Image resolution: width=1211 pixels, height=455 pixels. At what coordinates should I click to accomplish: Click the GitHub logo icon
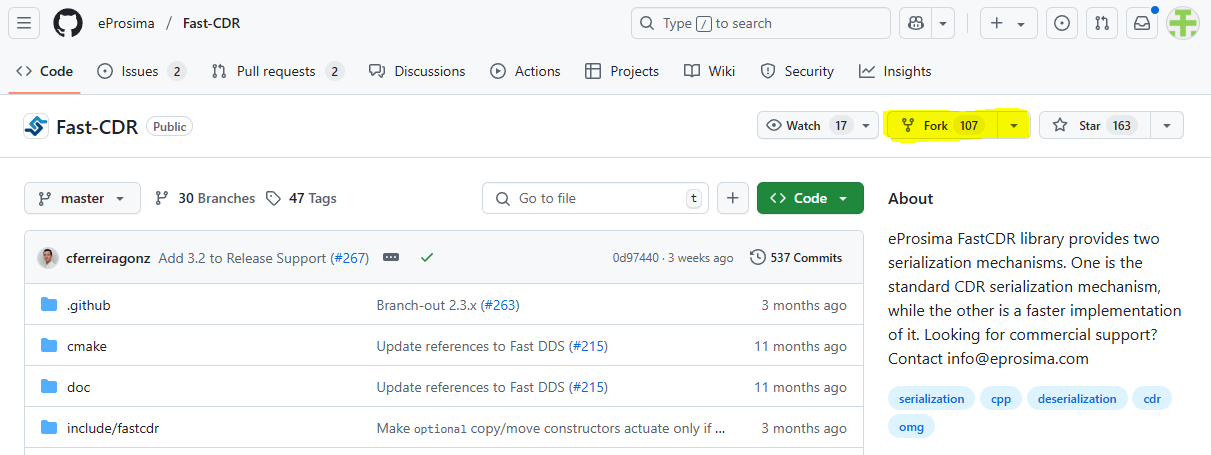point(67,23)
